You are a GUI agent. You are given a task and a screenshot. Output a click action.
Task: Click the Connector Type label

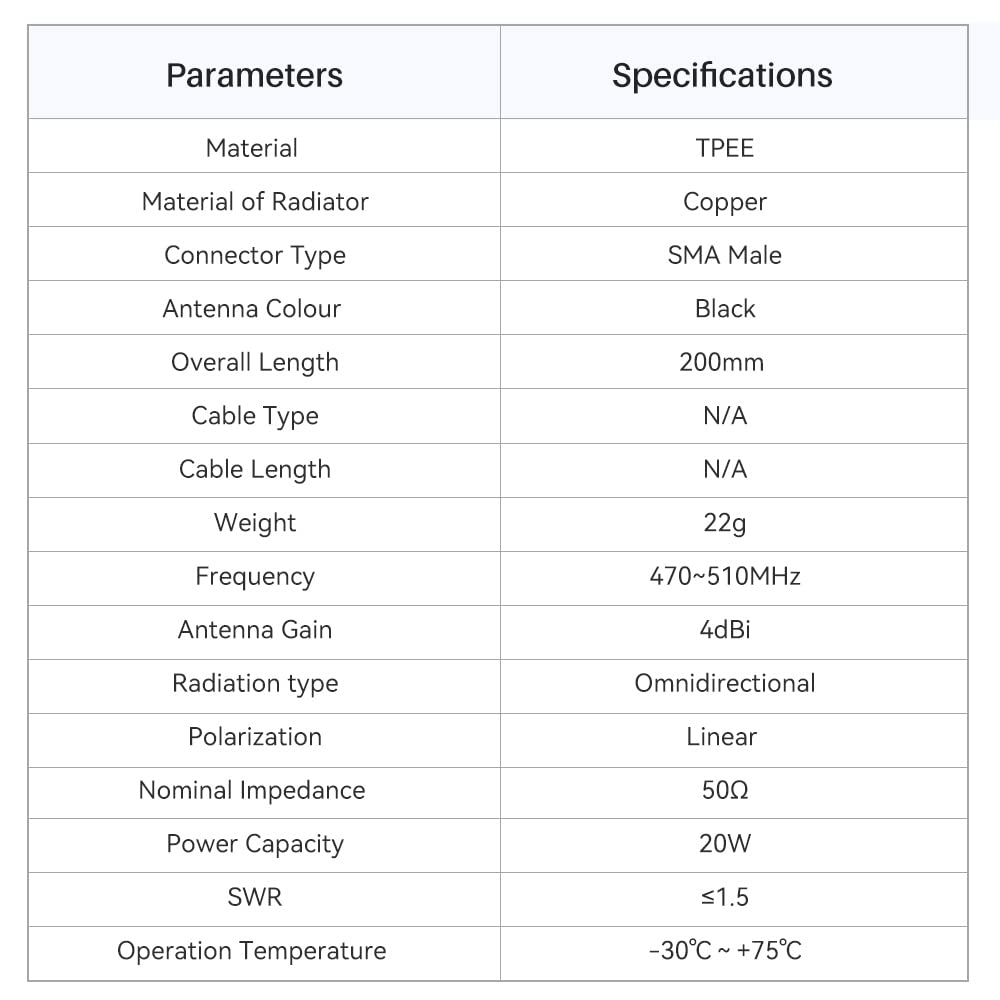click(255, 256)
